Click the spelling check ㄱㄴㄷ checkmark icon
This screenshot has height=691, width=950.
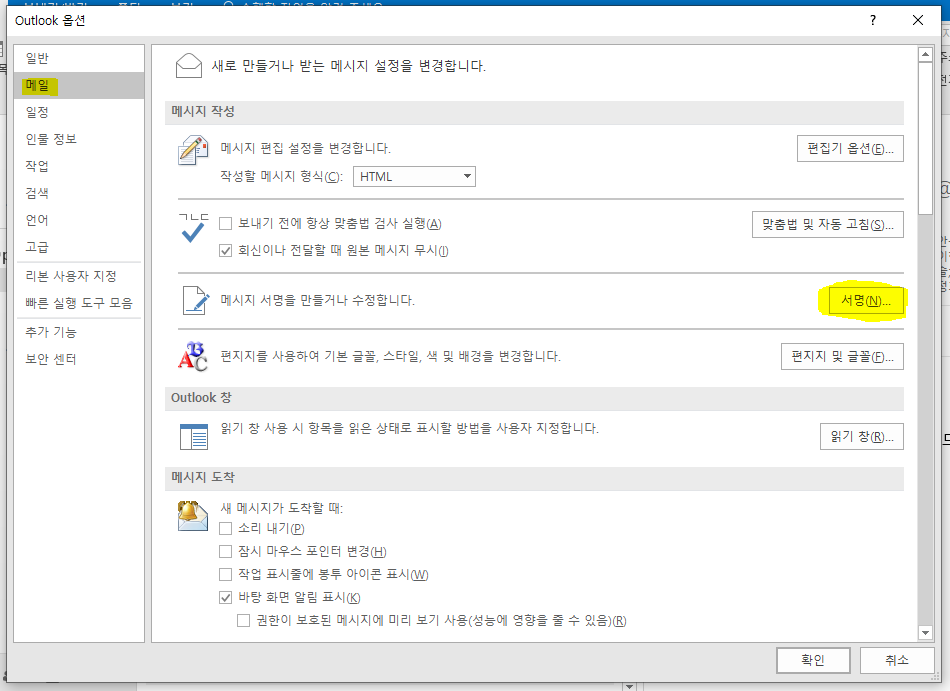(193, 228)
